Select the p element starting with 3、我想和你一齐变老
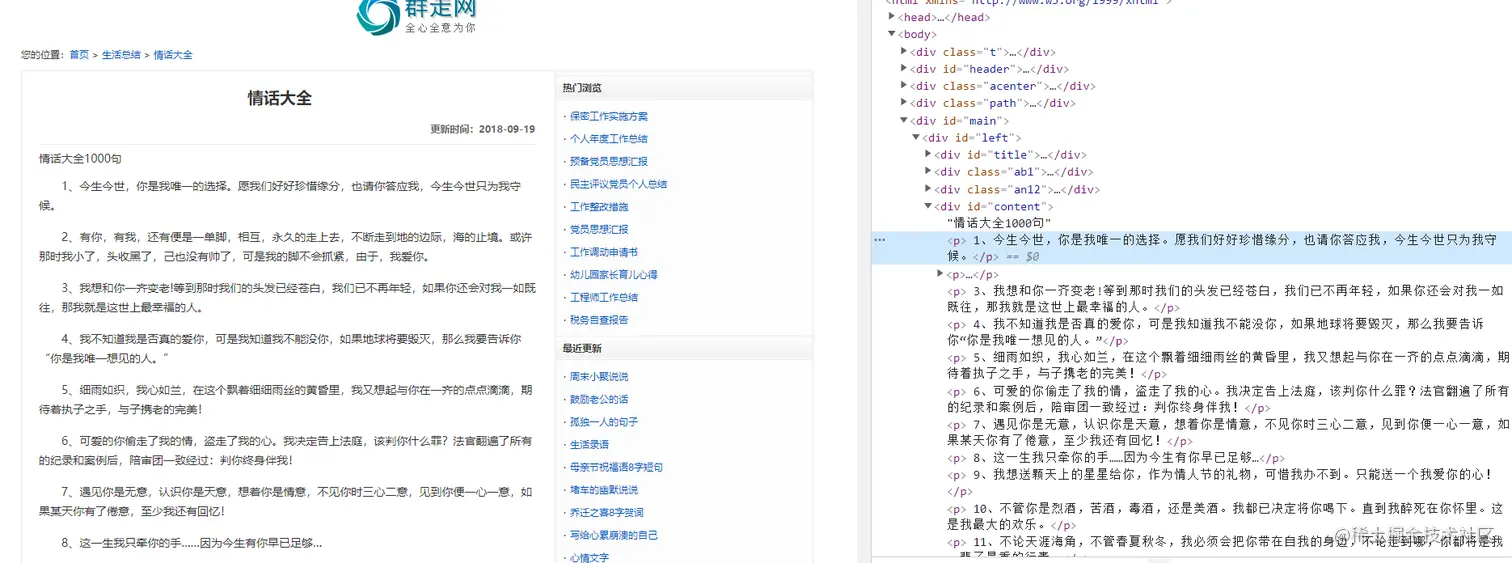This screenshot has width=1512, height=563. (x=1225, y=300)
